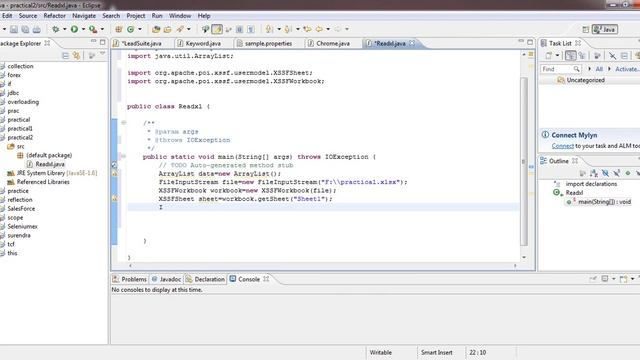
Task: Click the New Java Package icon
Action: (x=119, y=29)
